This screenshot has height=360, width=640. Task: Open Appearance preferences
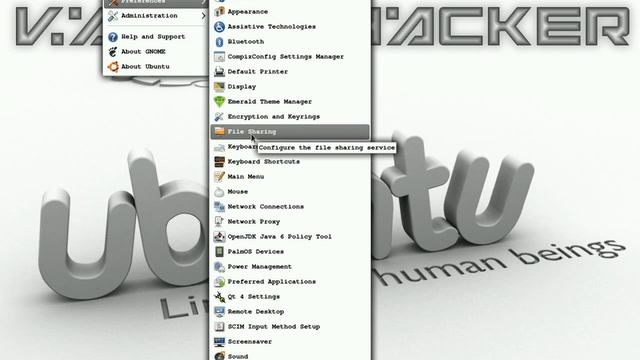(x=290, y=11)
